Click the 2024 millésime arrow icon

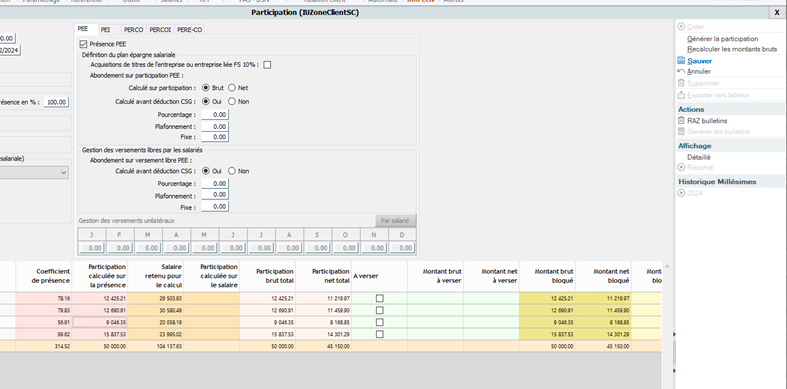pyautogui.click(x=681, y=193)
